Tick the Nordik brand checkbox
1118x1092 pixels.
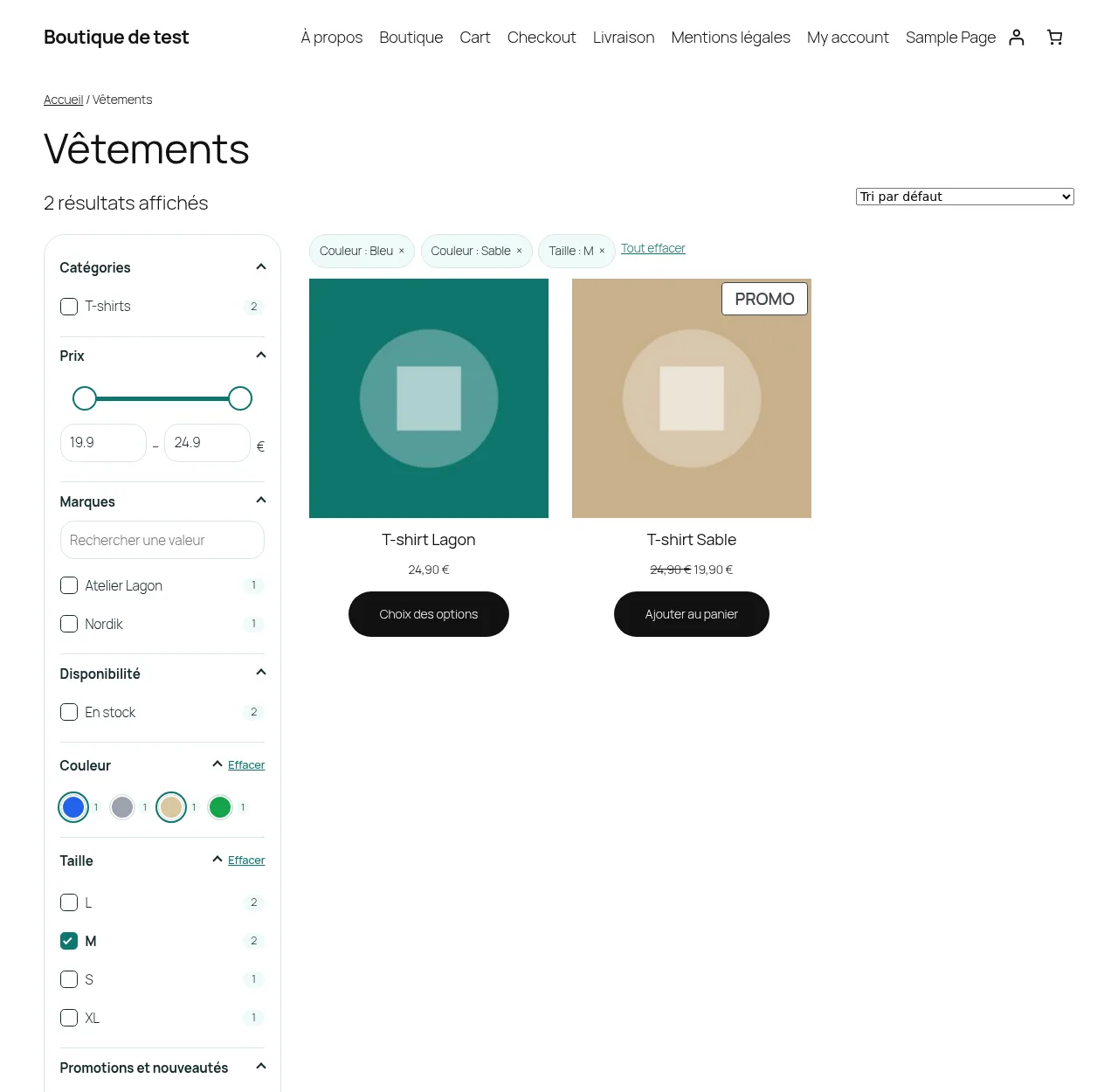point(69,624)
